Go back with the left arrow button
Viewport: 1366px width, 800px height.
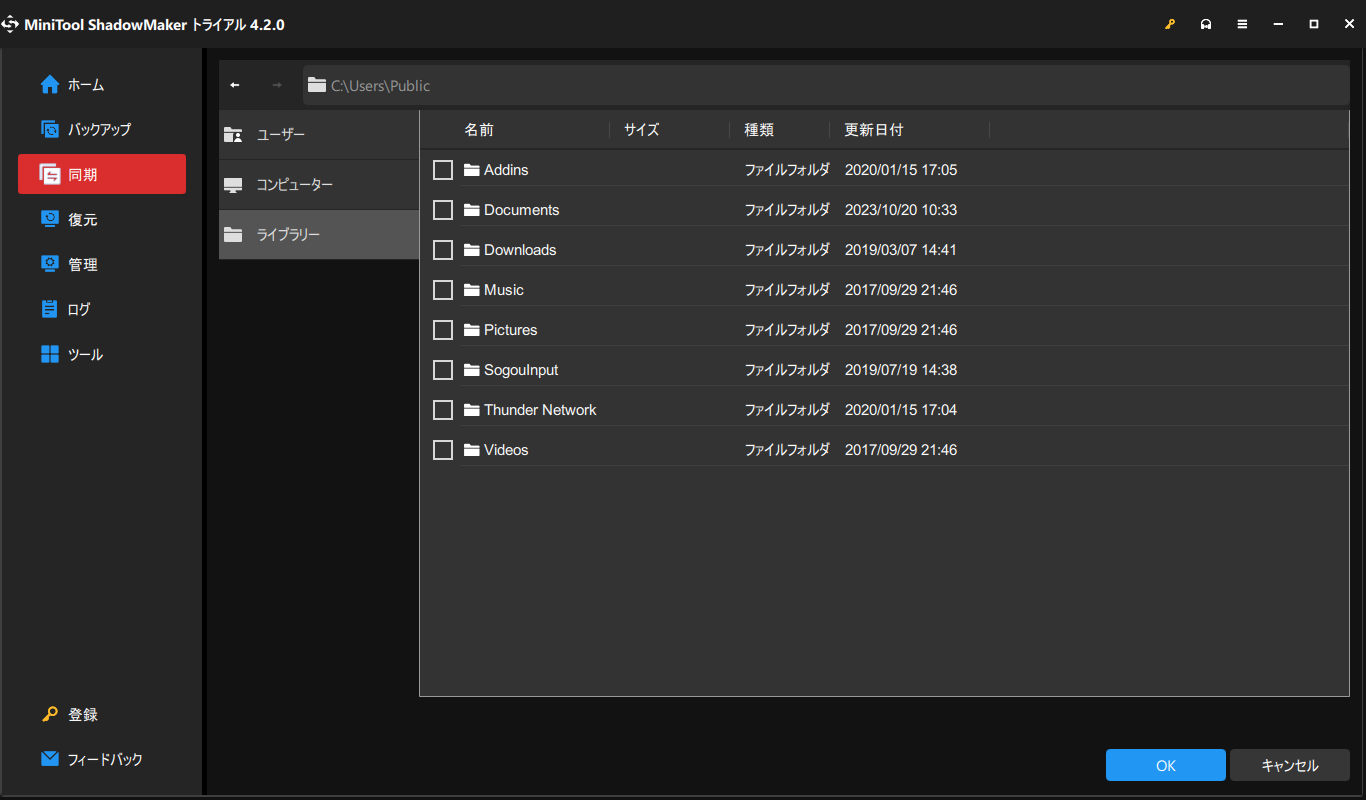[235, 85]
